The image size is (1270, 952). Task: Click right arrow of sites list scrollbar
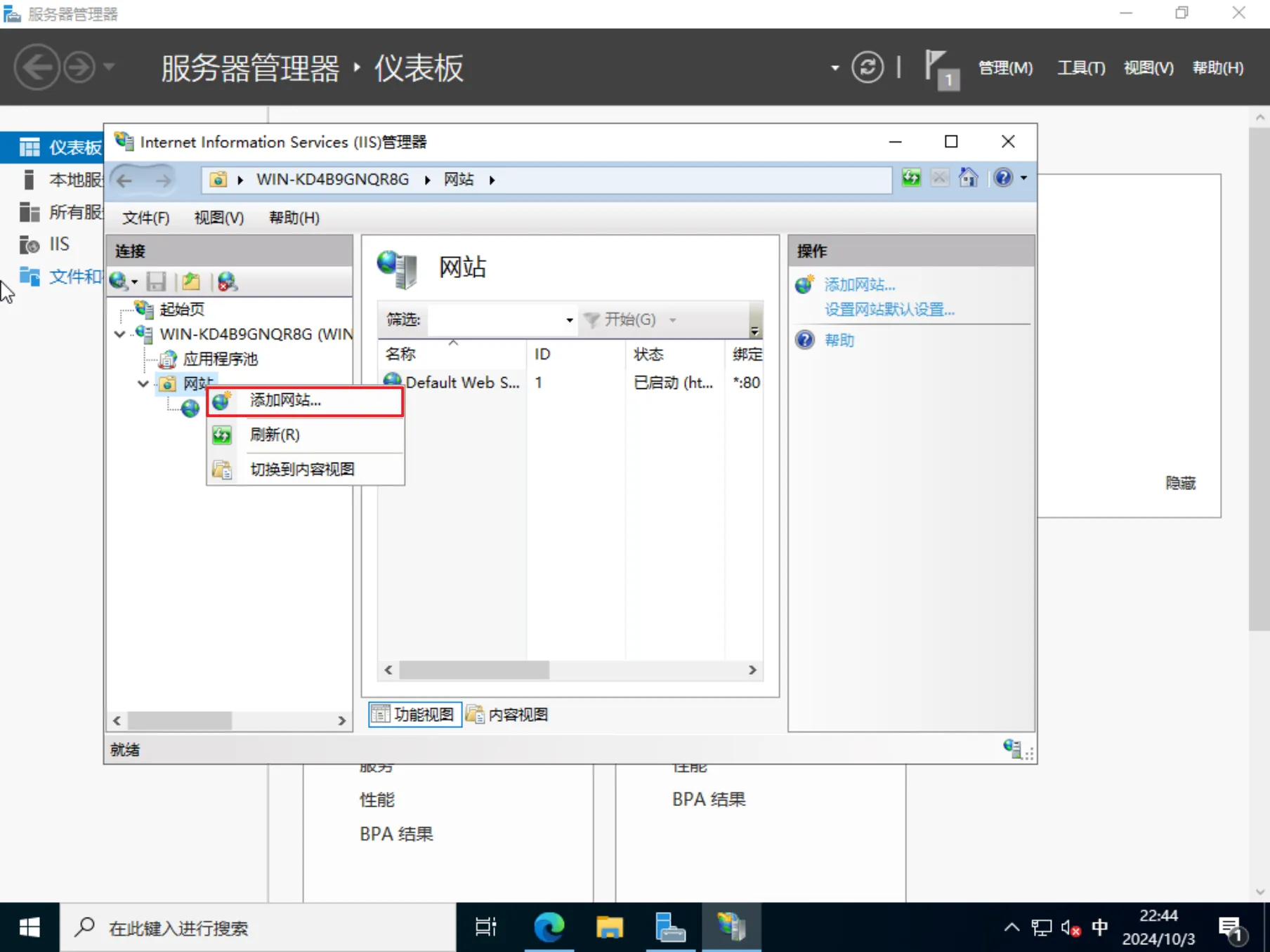point(752,670)
